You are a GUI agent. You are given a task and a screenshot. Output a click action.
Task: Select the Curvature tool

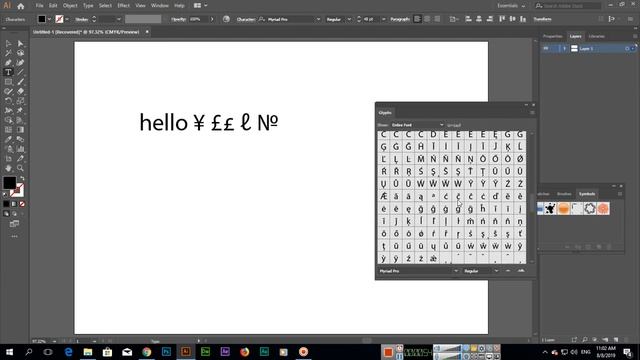pos(20,63)
